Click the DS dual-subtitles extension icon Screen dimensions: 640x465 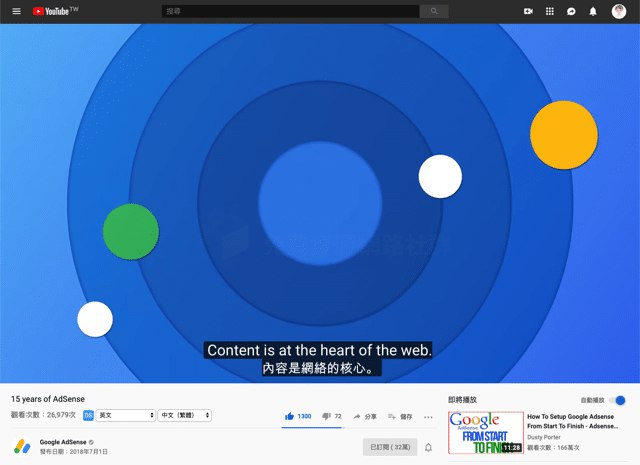point(88,415)
